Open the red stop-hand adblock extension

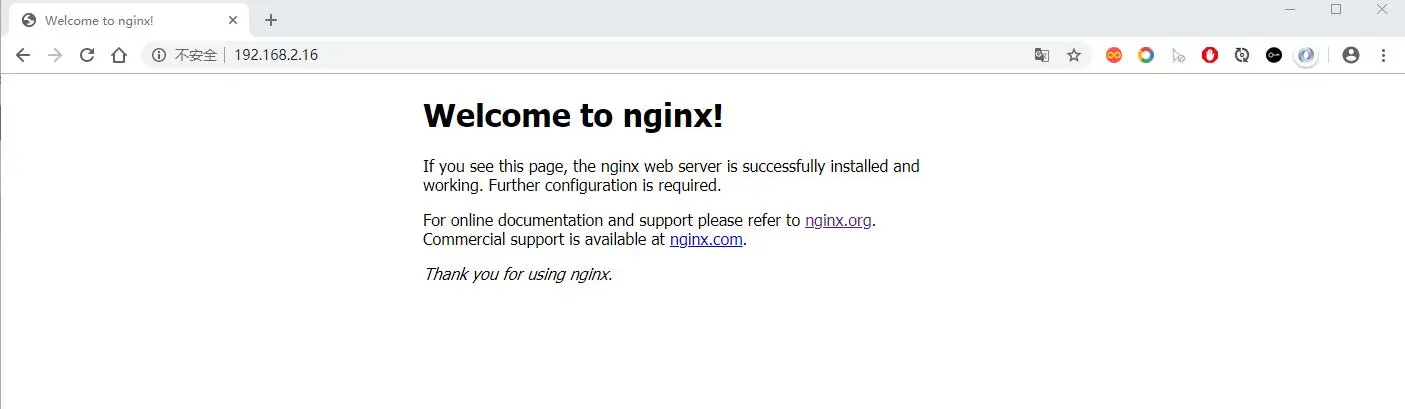(1210, 56)
